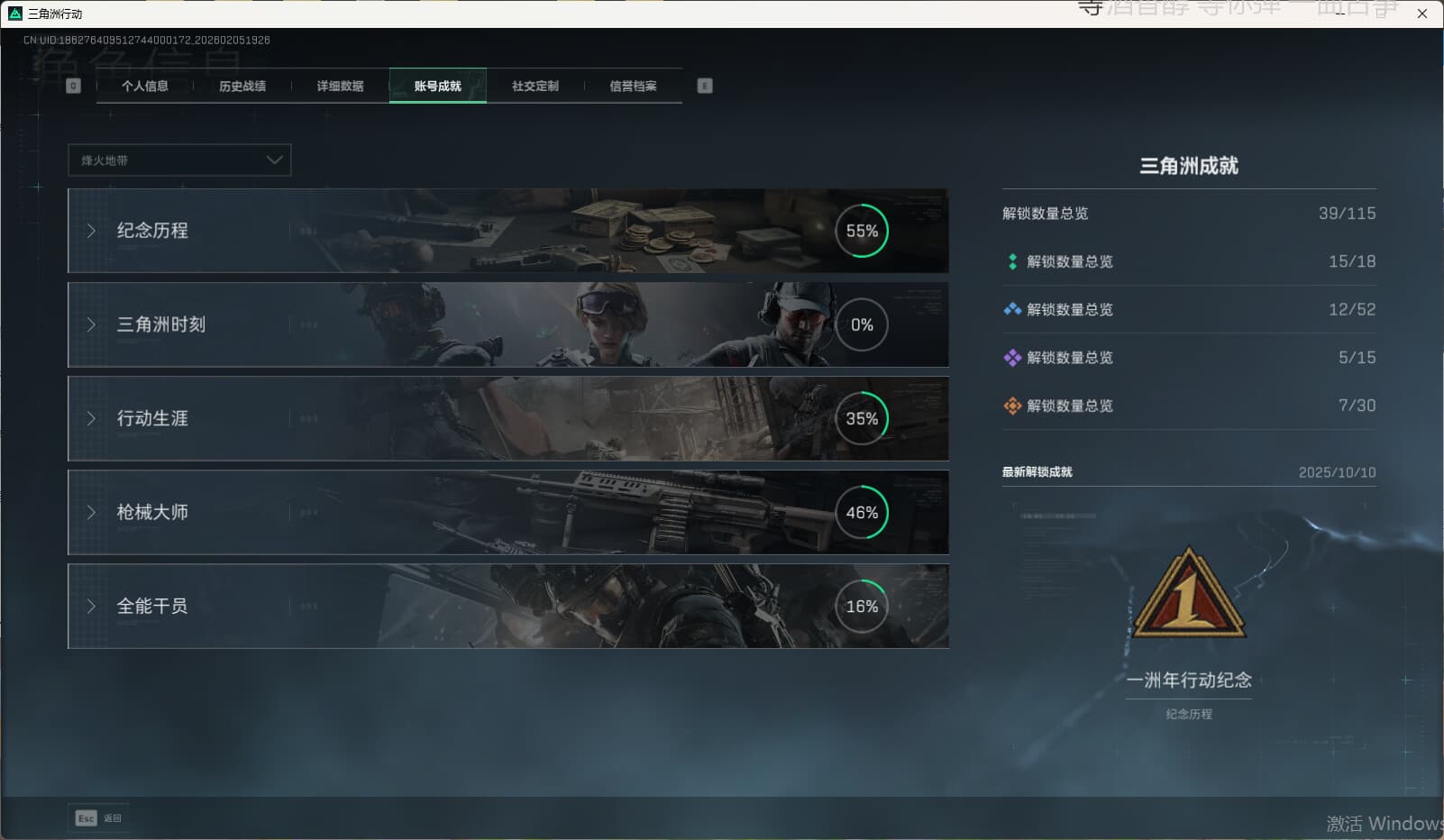Click the green rarity icon beside 15/18
The image size is (1444, 840).
tap(1011, 261)
